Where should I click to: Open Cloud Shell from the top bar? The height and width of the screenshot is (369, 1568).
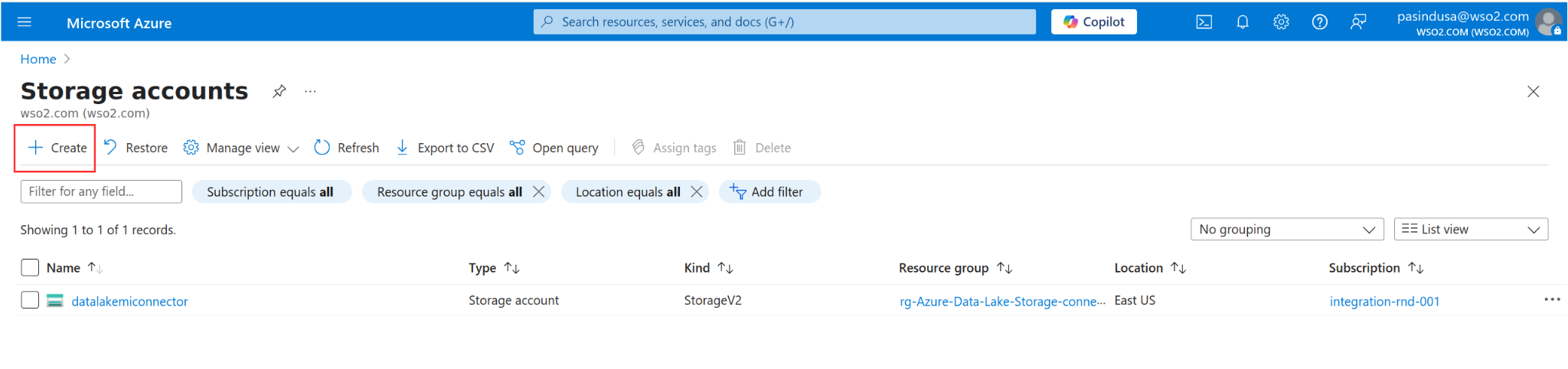pos(1204,22)
